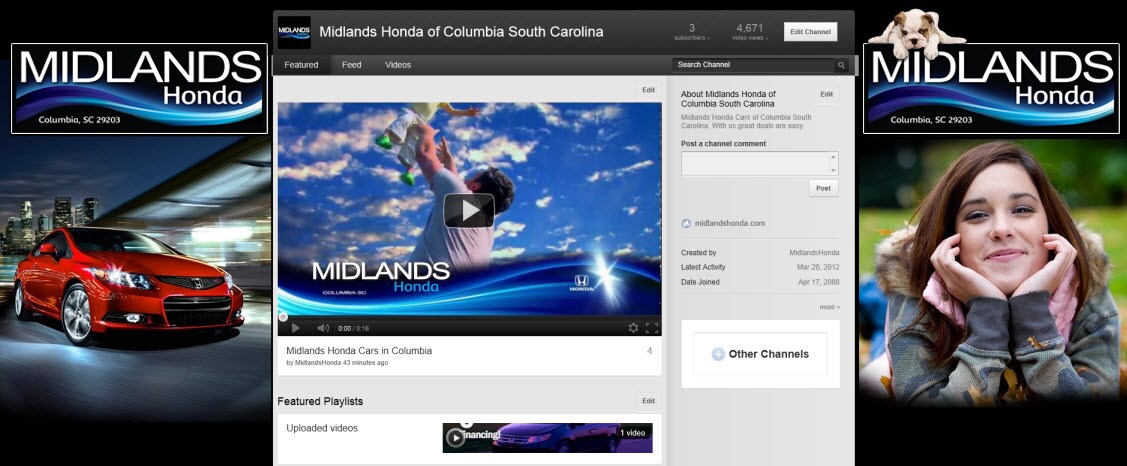Viewport: 1127px width, 466px height.
Task: Click the channel title 'Midlands Honda of Columbia South Carolina'
Action: click(x=461, y=32)
